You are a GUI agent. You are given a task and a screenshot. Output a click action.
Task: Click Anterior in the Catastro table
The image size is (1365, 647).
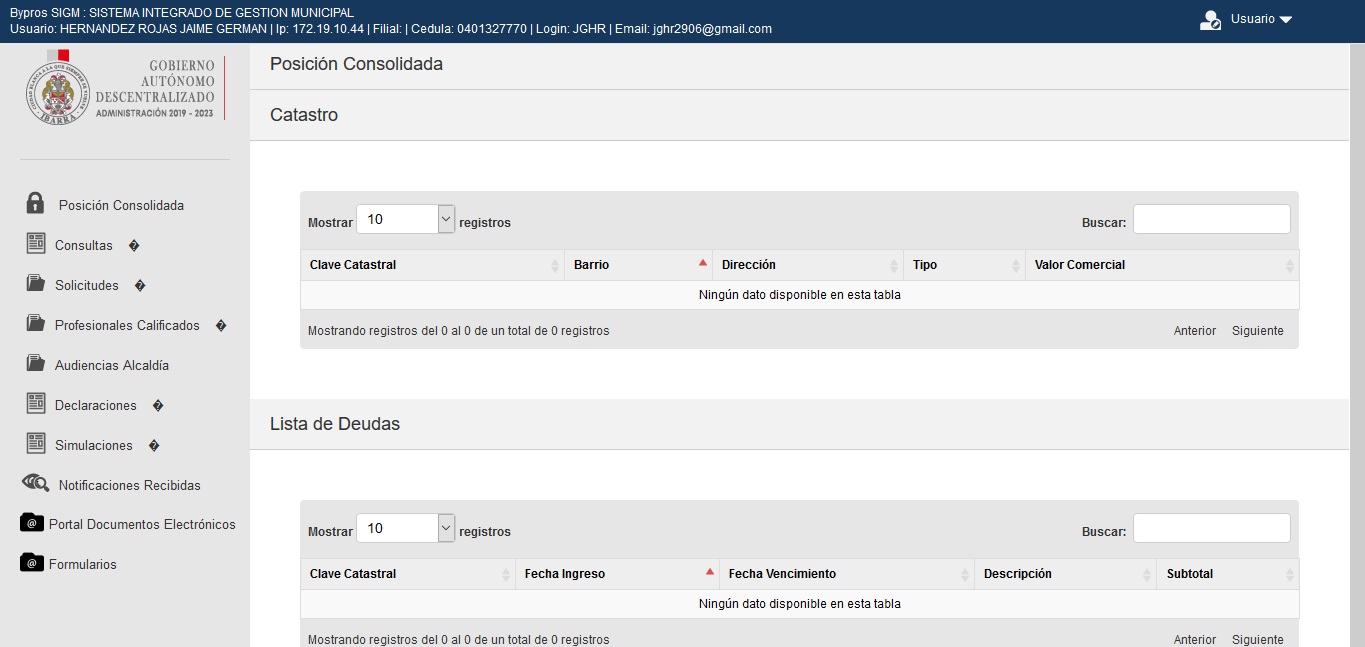coord(1194,331)
